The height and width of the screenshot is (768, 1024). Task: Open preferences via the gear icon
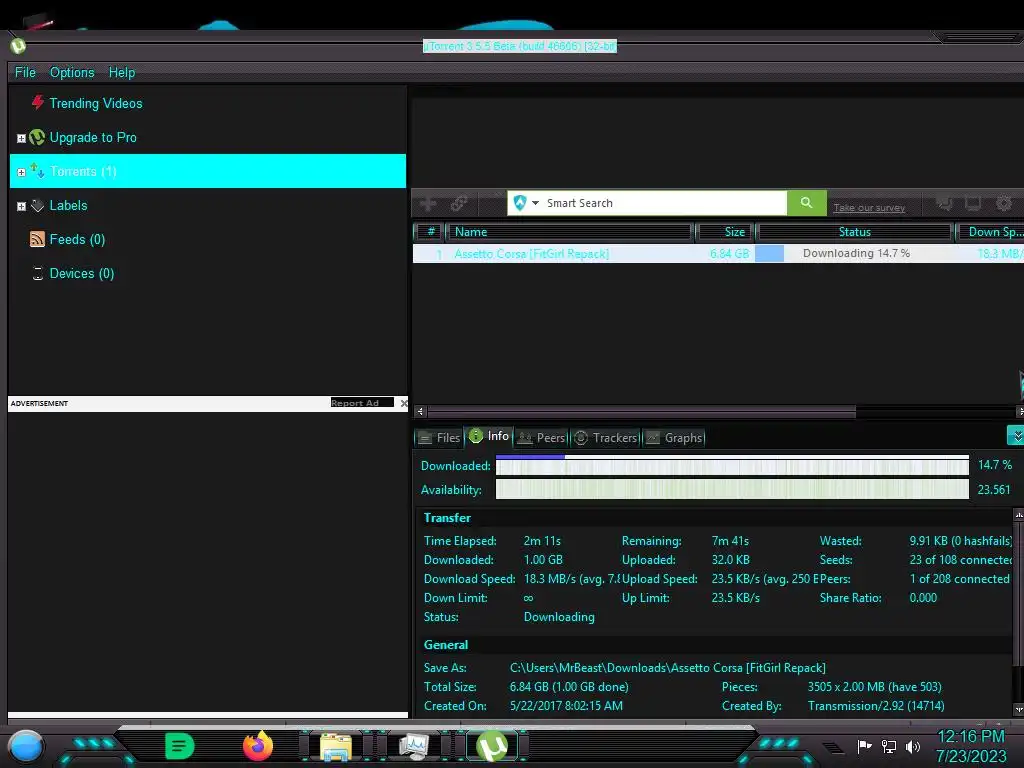(1004, 203)
